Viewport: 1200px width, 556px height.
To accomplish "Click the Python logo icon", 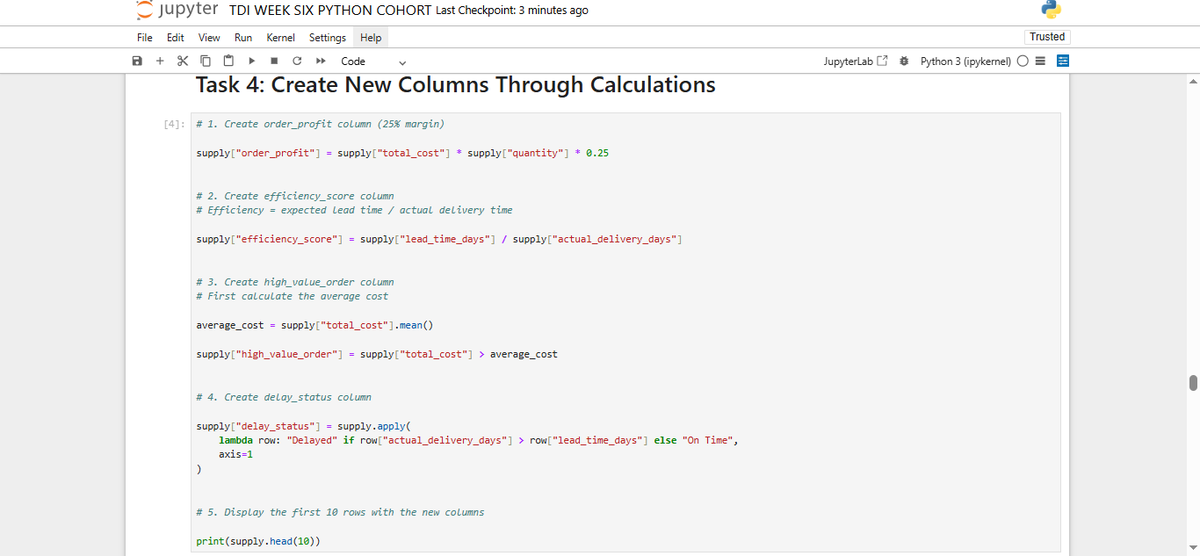I will point(1050,10).
